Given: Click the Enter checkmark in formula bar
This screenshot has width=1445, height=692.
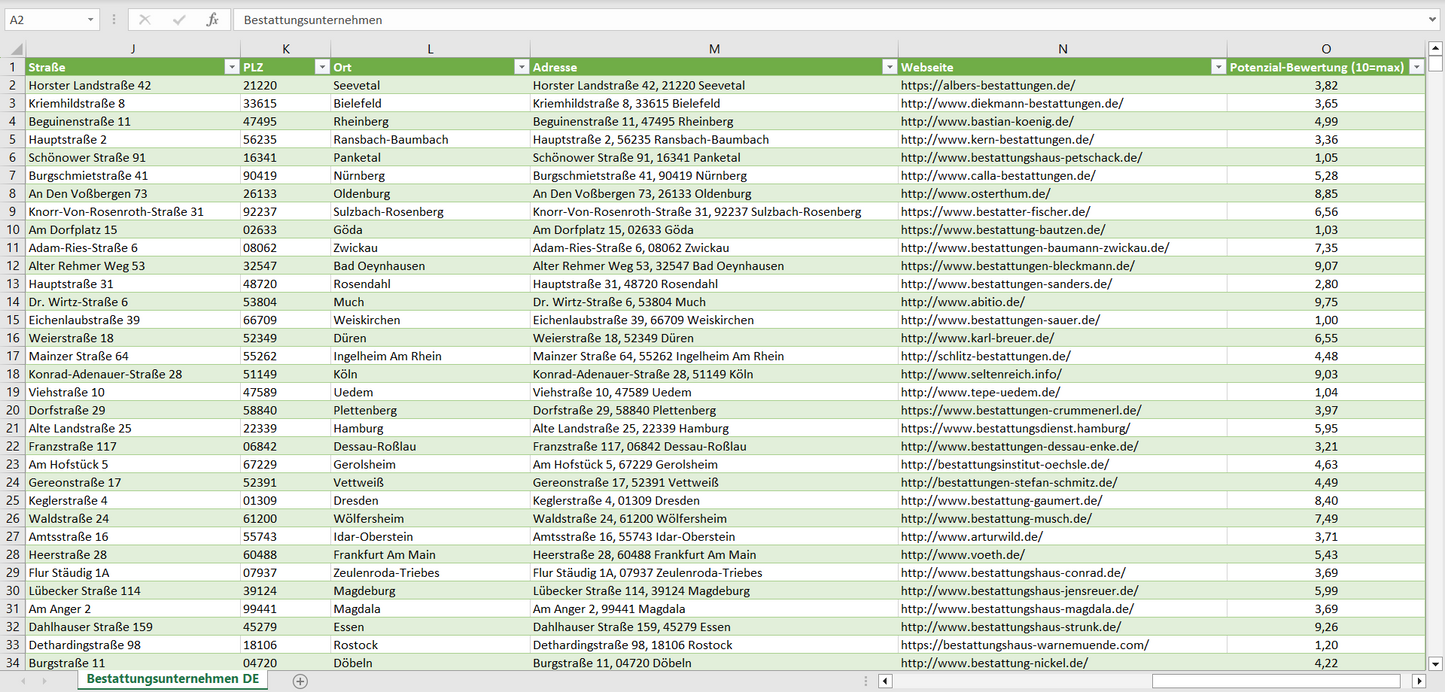Looking at the screenshot, I should 179,20.
